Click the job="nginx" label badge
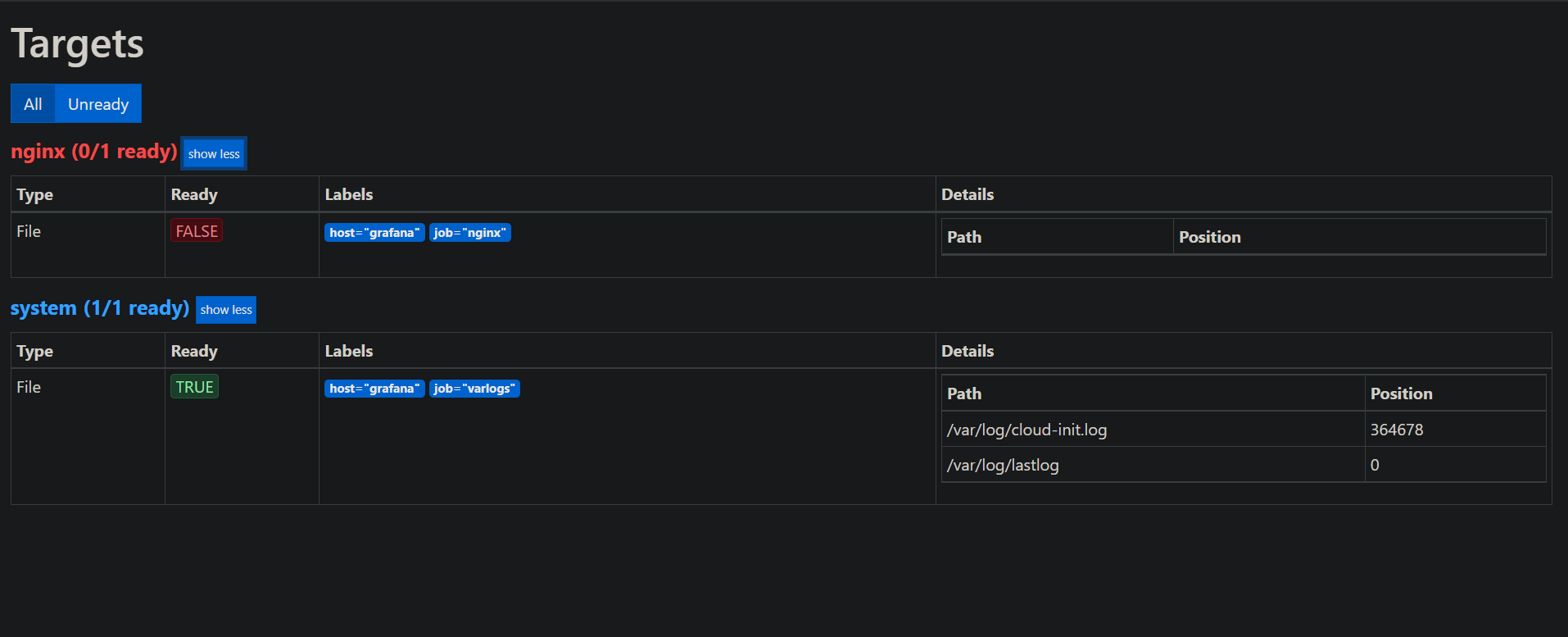The width and height of the screenshot is (1568, 637). pyautogui.click(x=470, y=232)
